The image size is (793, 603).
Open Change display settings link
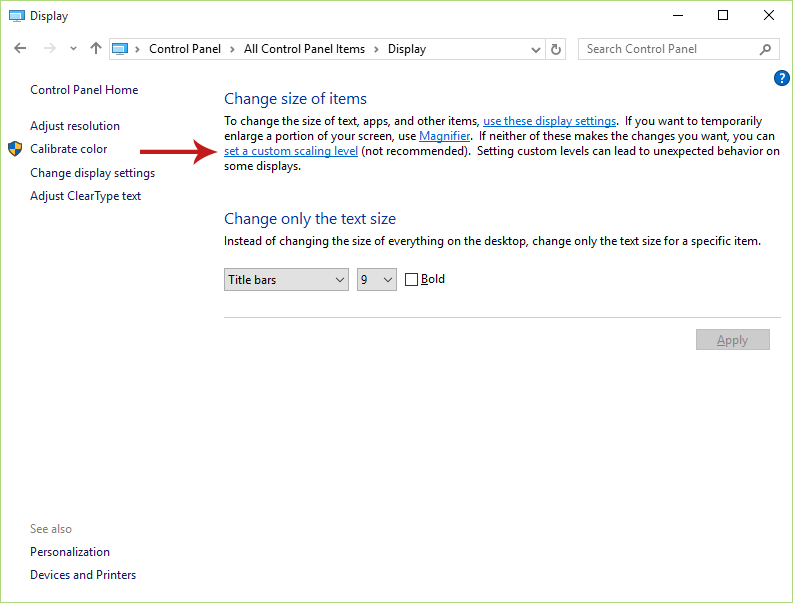(93, 173)
